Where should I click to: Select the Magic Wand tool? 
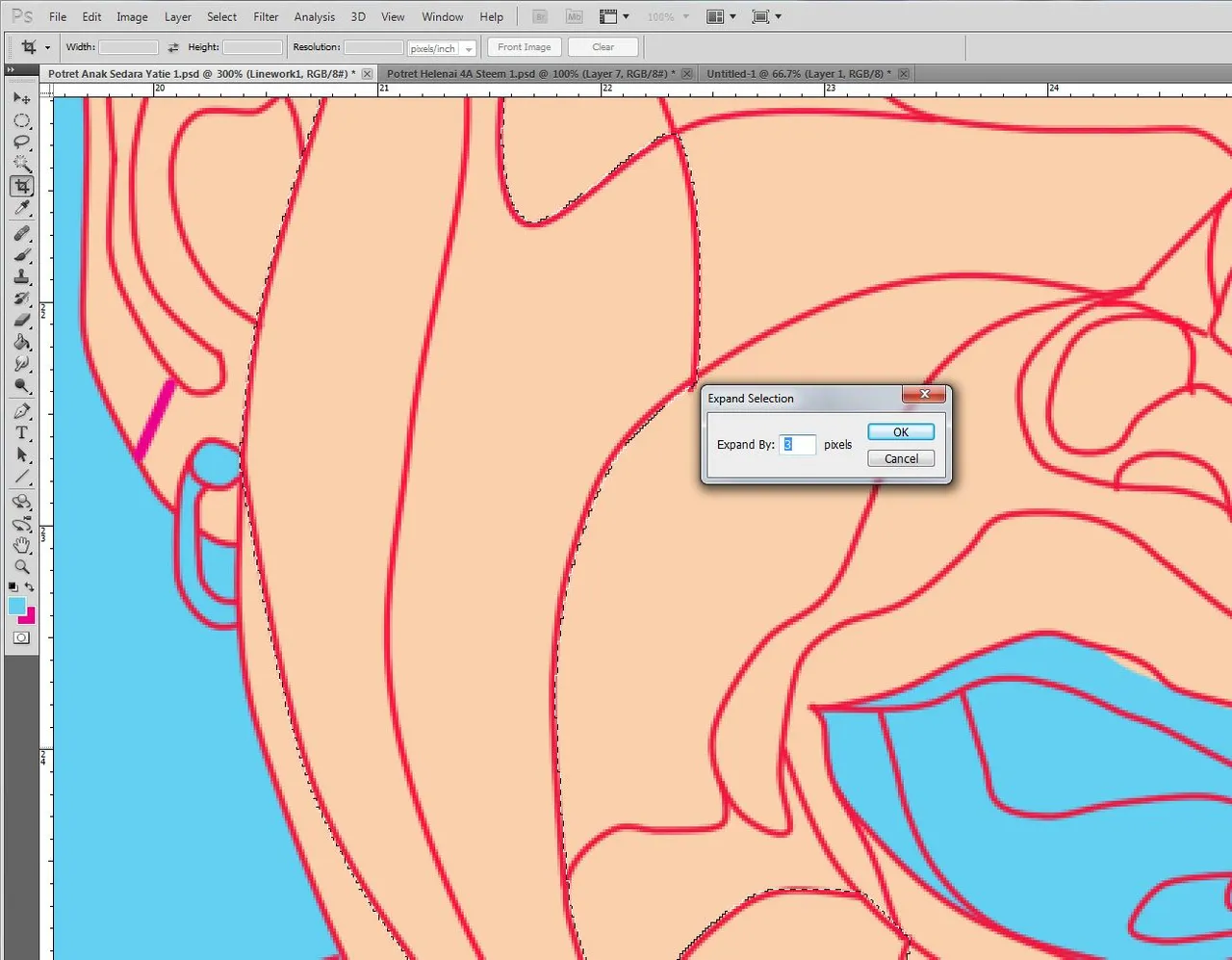tap(21, 164)
